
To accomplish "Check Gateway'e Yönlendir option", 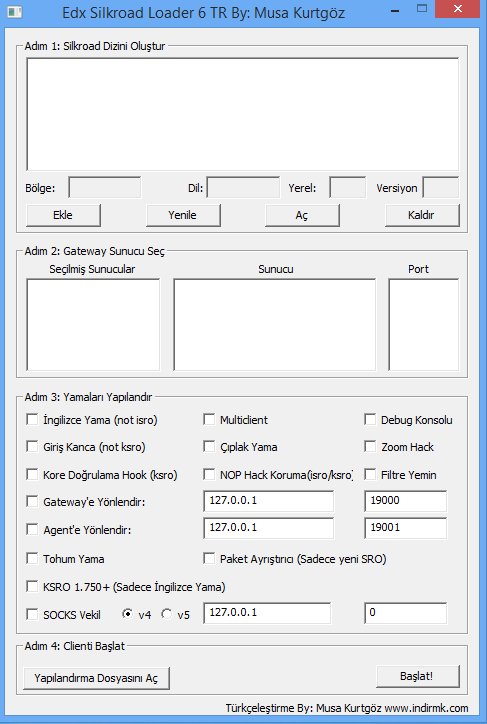I will [x=32, y=501].
